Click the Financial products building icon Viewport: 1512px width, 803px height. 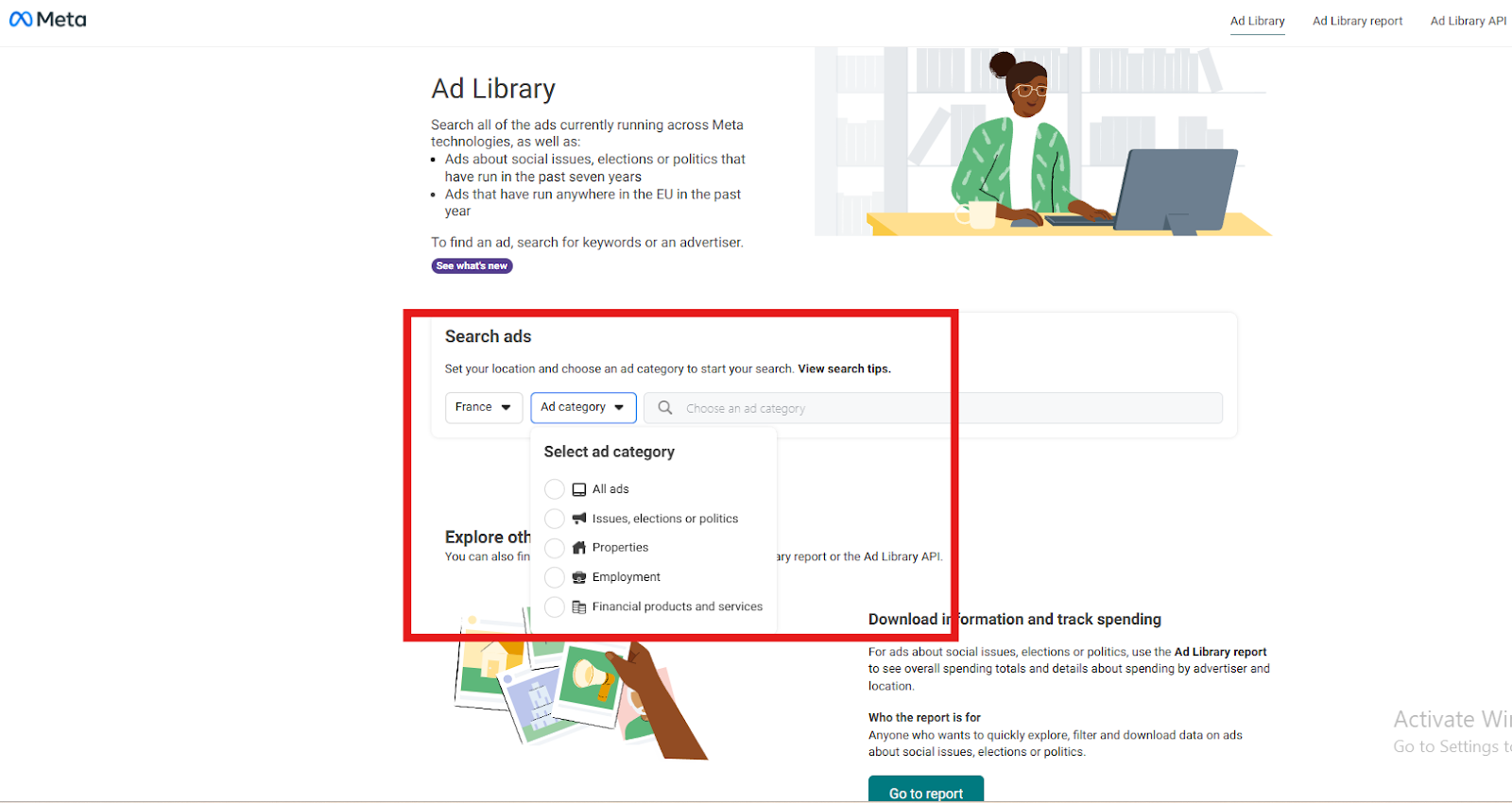pyautogui.click(x=579, y=607)
